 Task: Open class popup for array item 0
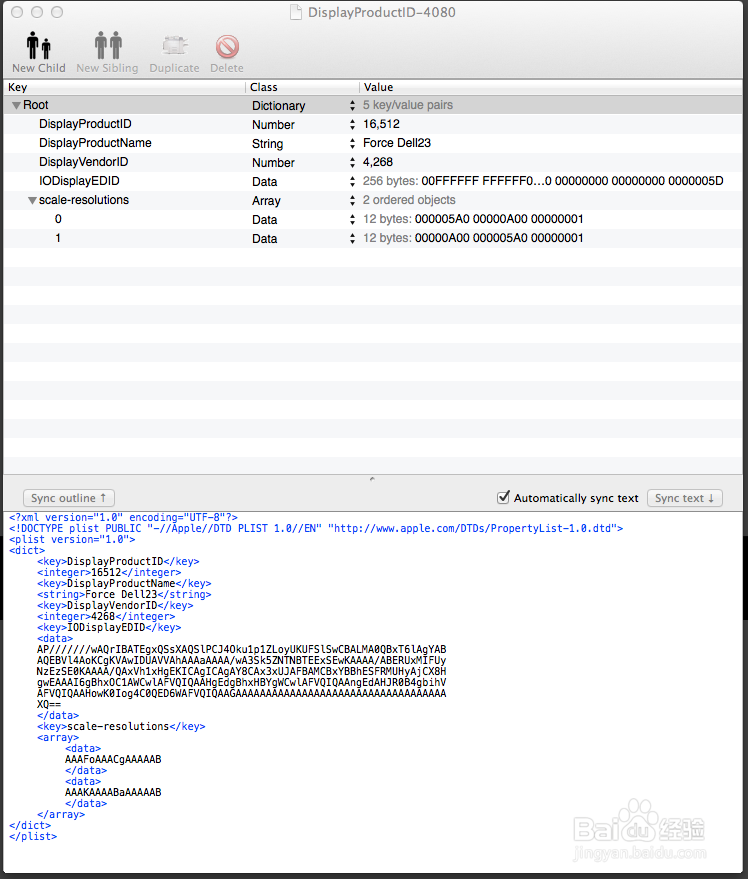(x=352, y=220)
